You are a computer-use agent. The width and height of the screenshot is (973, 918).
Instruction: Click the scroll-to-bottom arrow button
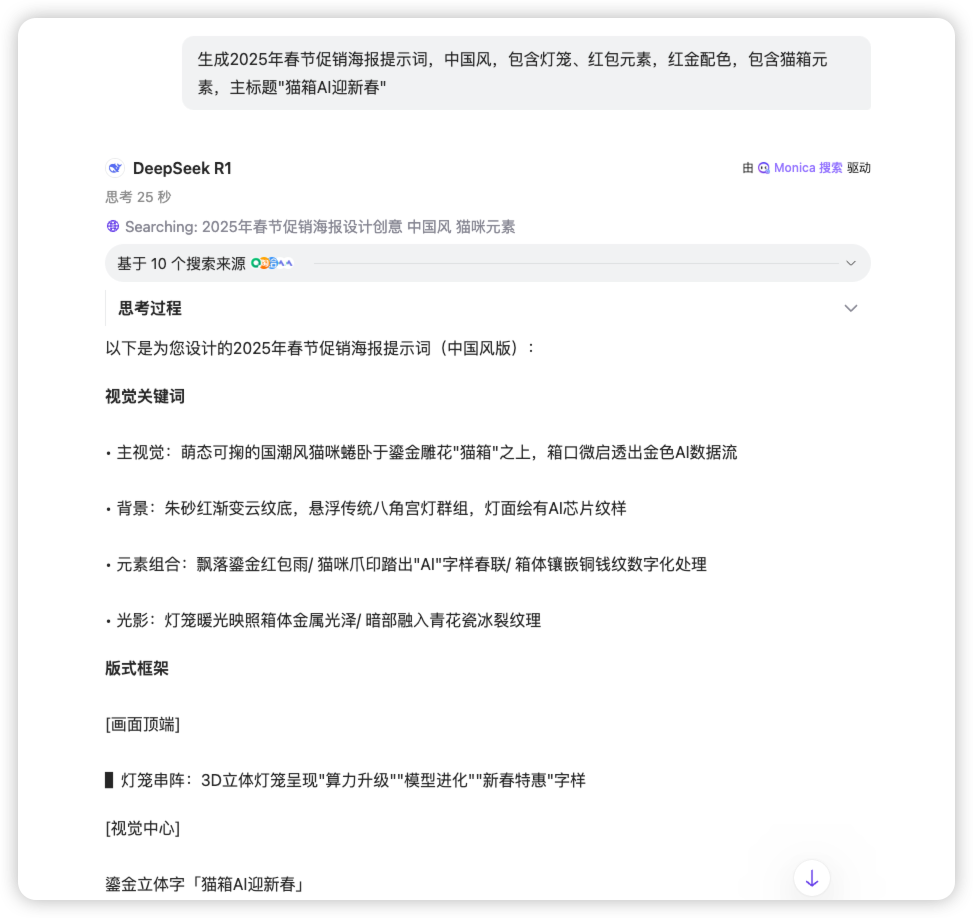812,878
